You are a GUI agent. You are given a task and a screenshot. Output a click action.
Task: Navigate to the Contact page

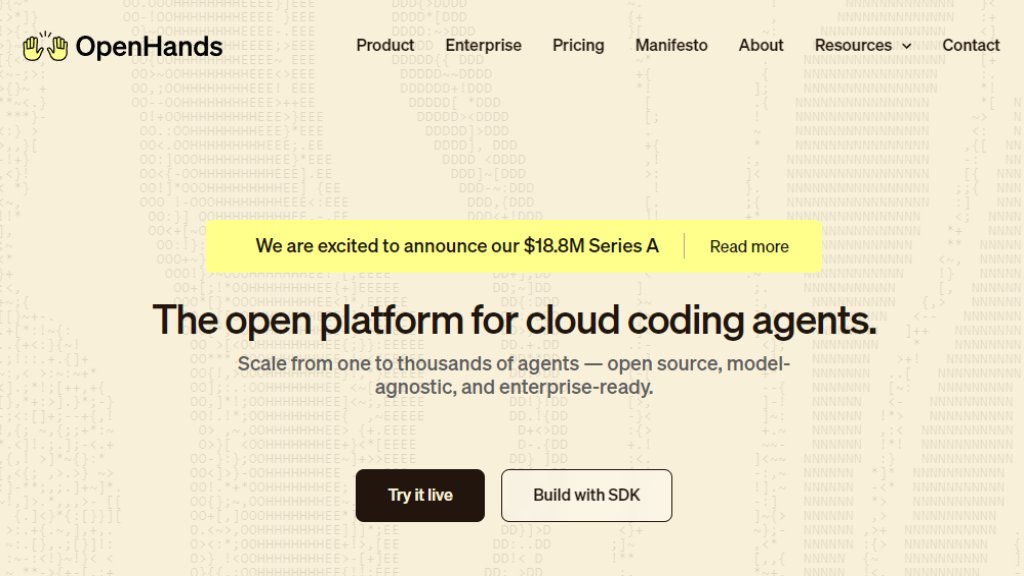tap(970, 45)
